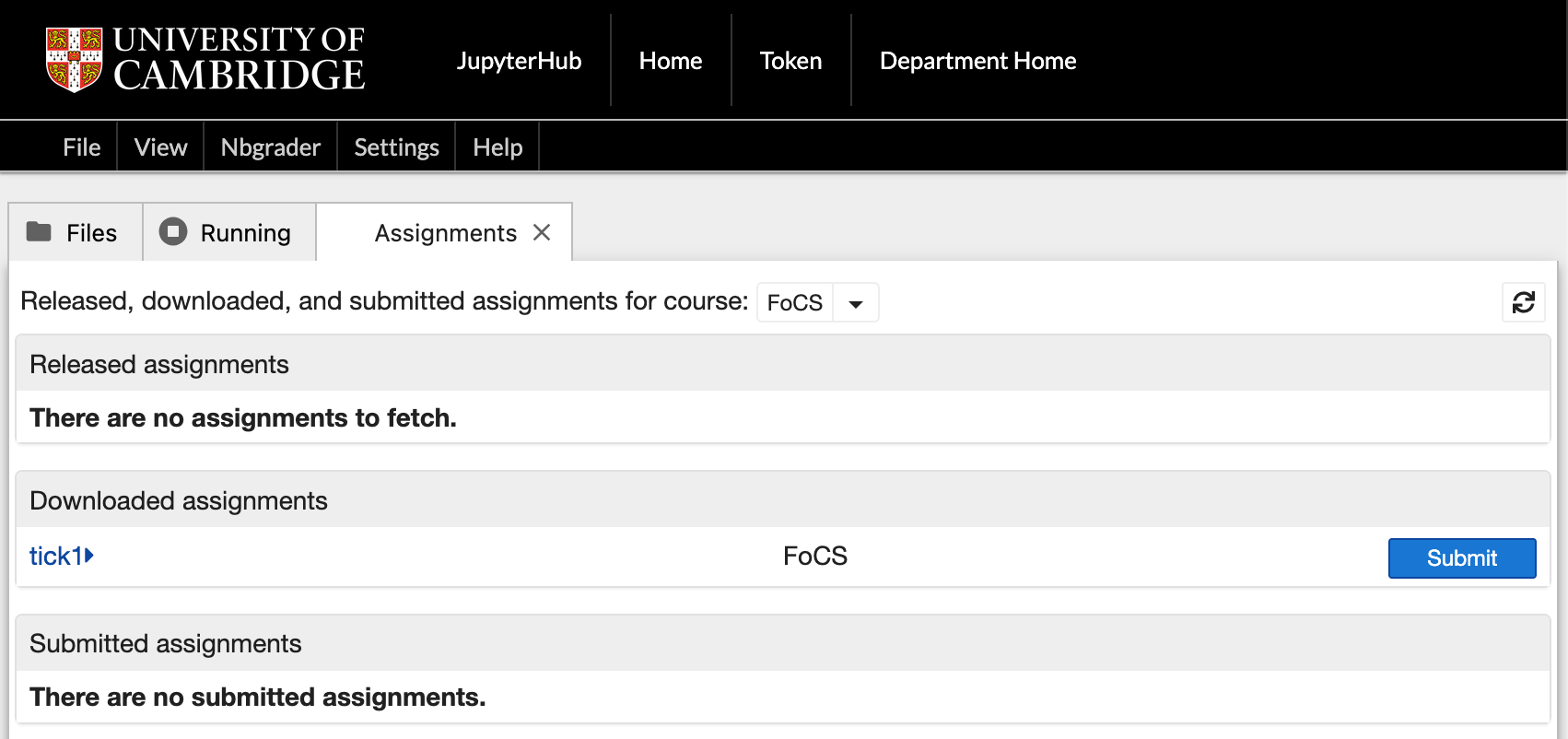Open the Settings menu
Viewport: 1568px width, 739px height.
[x=396, y=147]
